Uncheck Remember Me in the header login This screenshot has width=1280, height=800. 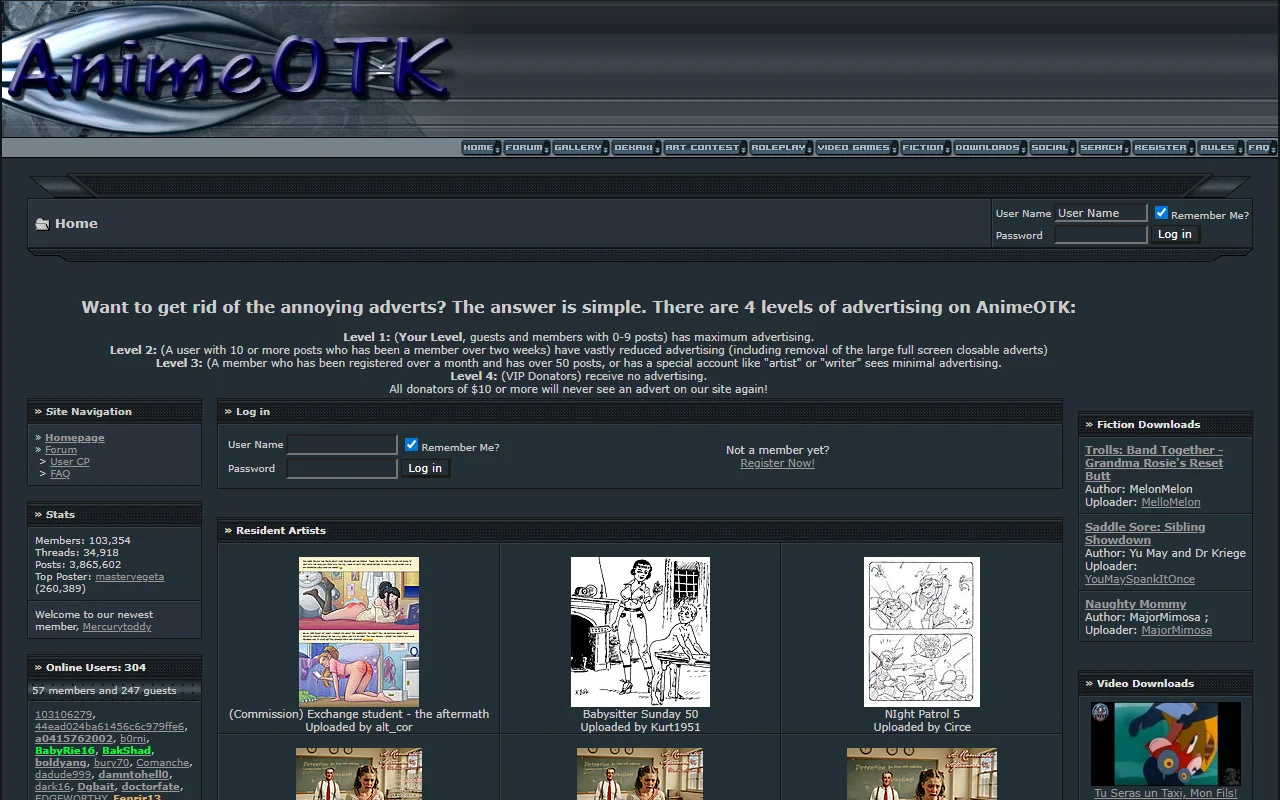(1161, 212)
